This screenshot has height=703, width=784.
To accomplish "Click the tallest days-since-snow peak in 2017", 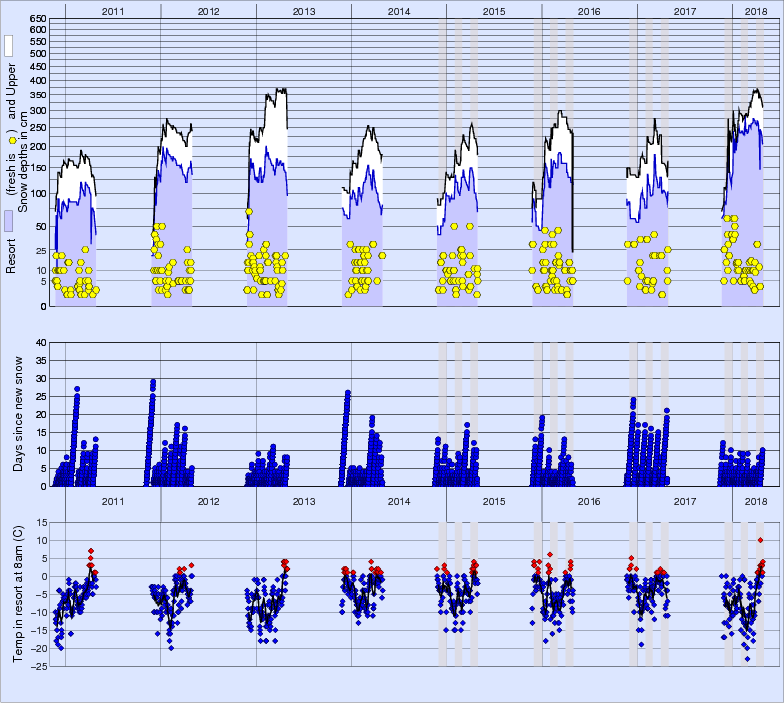I will (x=633, y=401).
